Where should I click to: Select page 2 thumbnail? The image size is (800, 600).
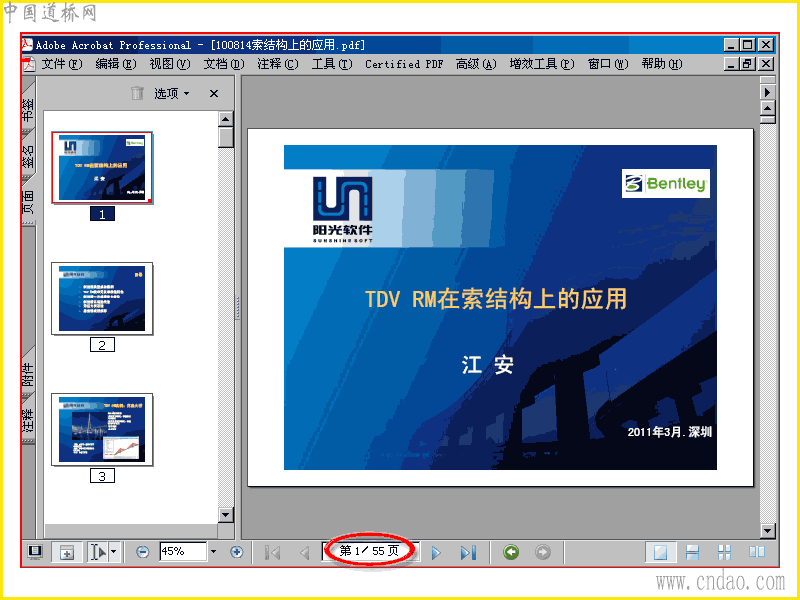click(102, 299)
